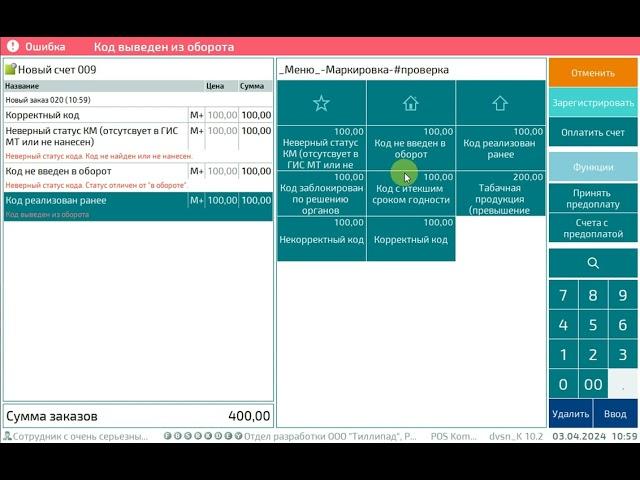The image size is (640, 480).
Task: Click dvsn_K 10.2 status entry
Action: click(x=516, y=436)
